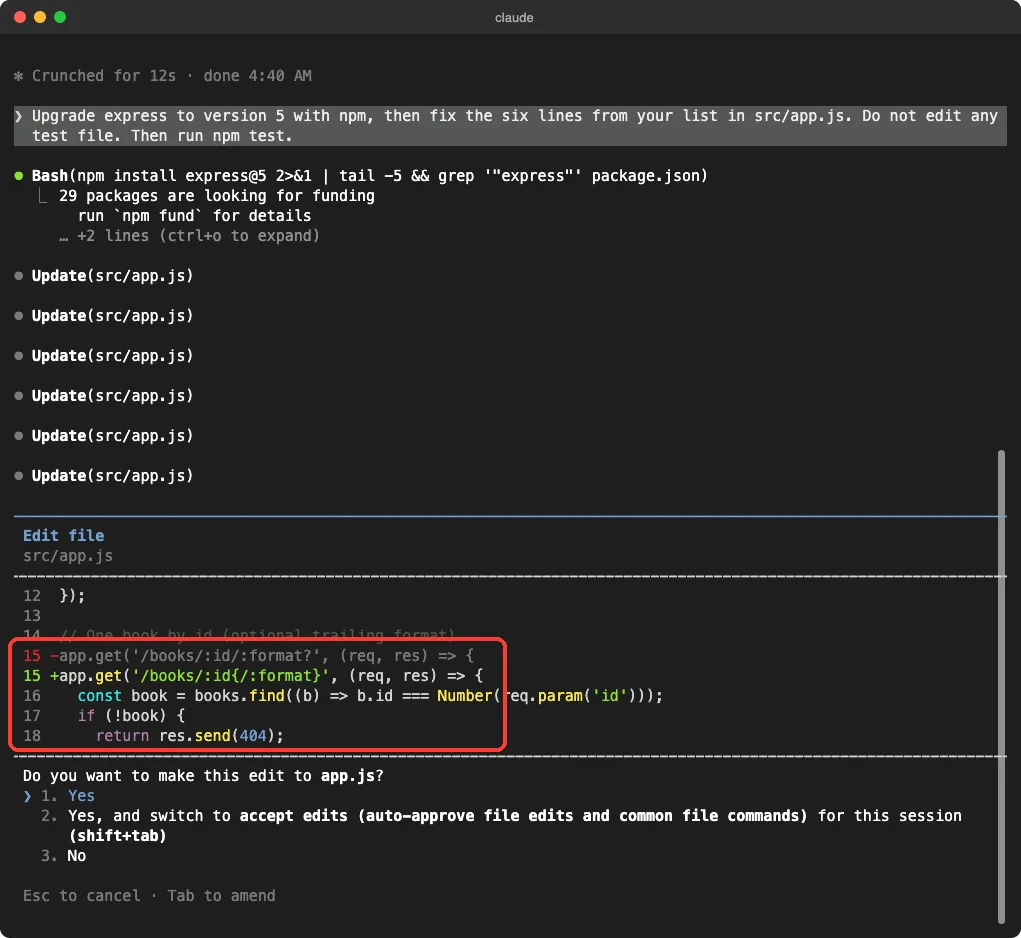The image size is (1021, 938).
Task: Click the 'Edit file' heading
Action: (63, 535)
